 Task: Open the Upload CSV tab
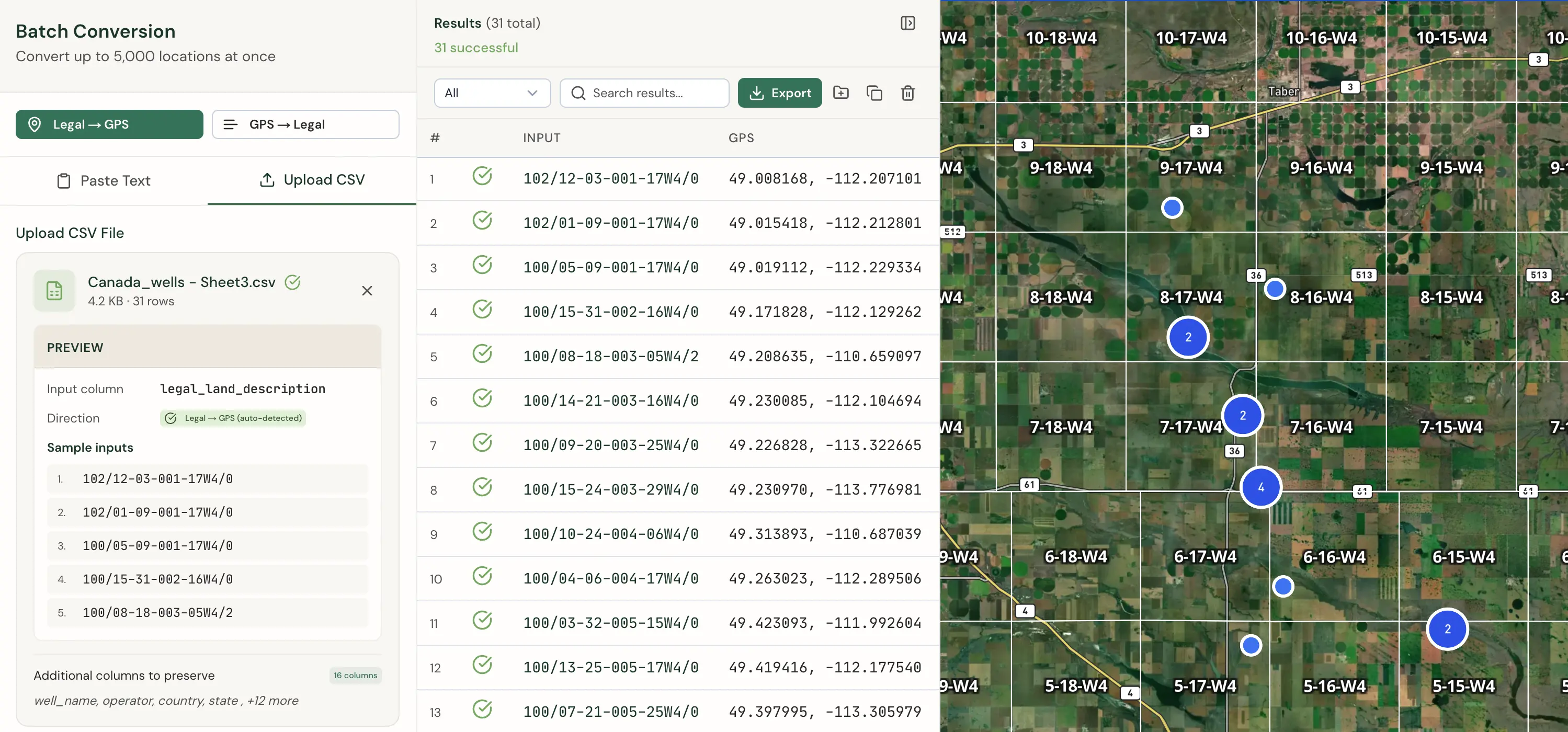[x=312, y=179]
